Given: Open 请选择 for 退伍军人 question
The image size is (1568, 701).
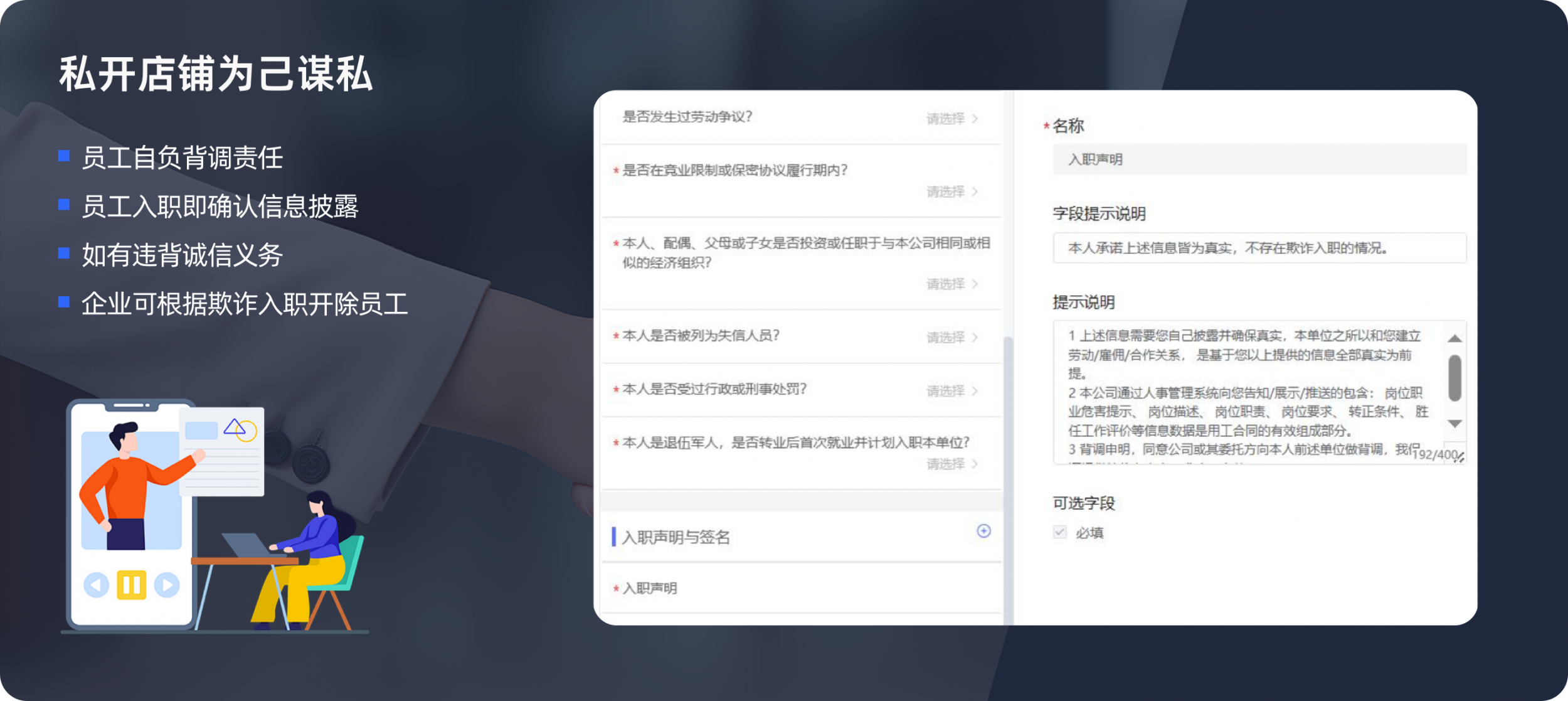Looking at the screenshot, I should [952, 463].
